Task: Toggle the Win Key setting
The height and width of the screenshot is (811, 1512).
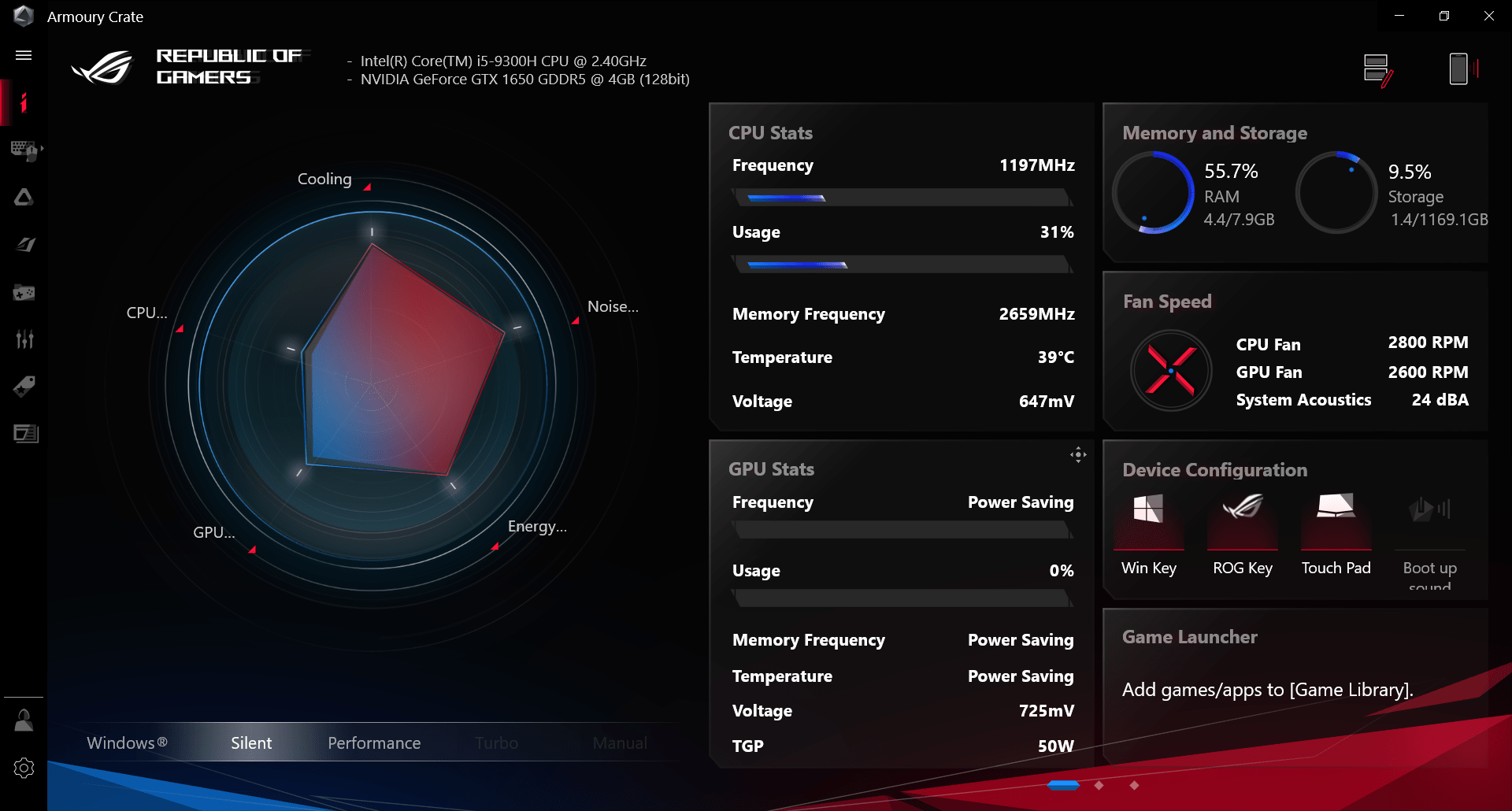Action: [x=1148, y=535]
